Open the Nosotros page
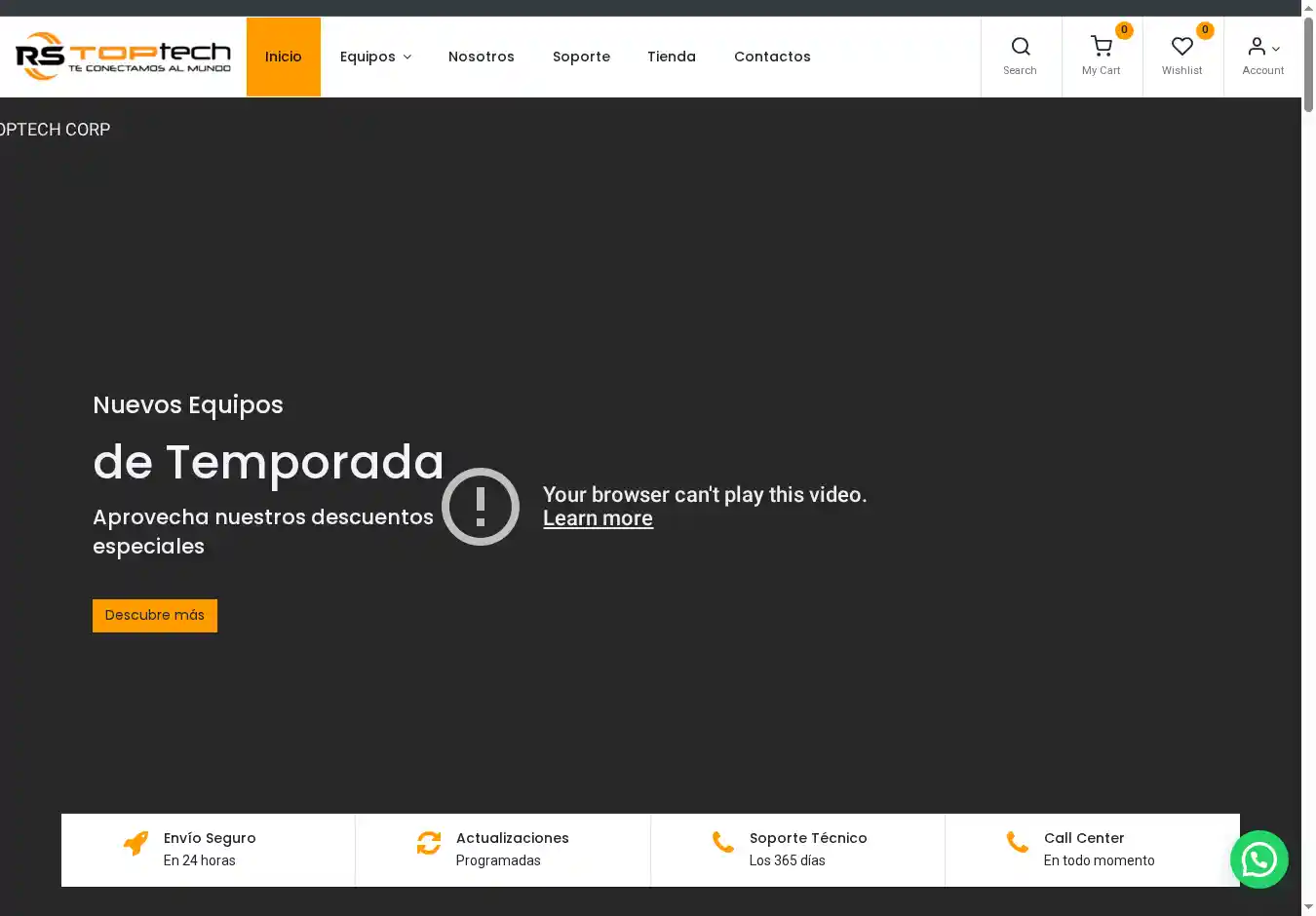The width and height of the screenshot is (1316, 916). [x=481, y=57]
